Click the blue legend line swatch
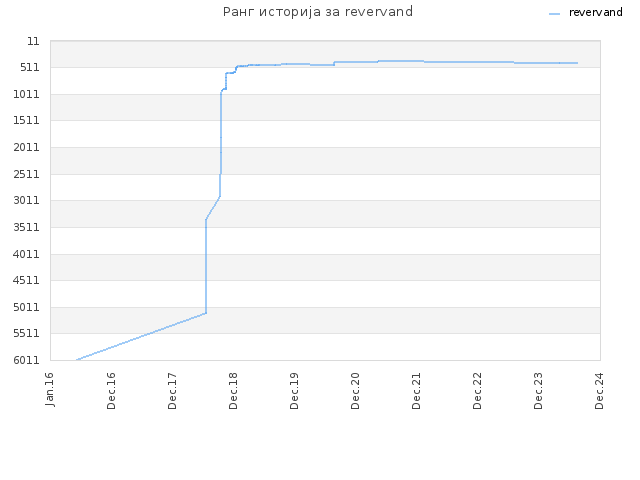 click(x=555, y=13)
